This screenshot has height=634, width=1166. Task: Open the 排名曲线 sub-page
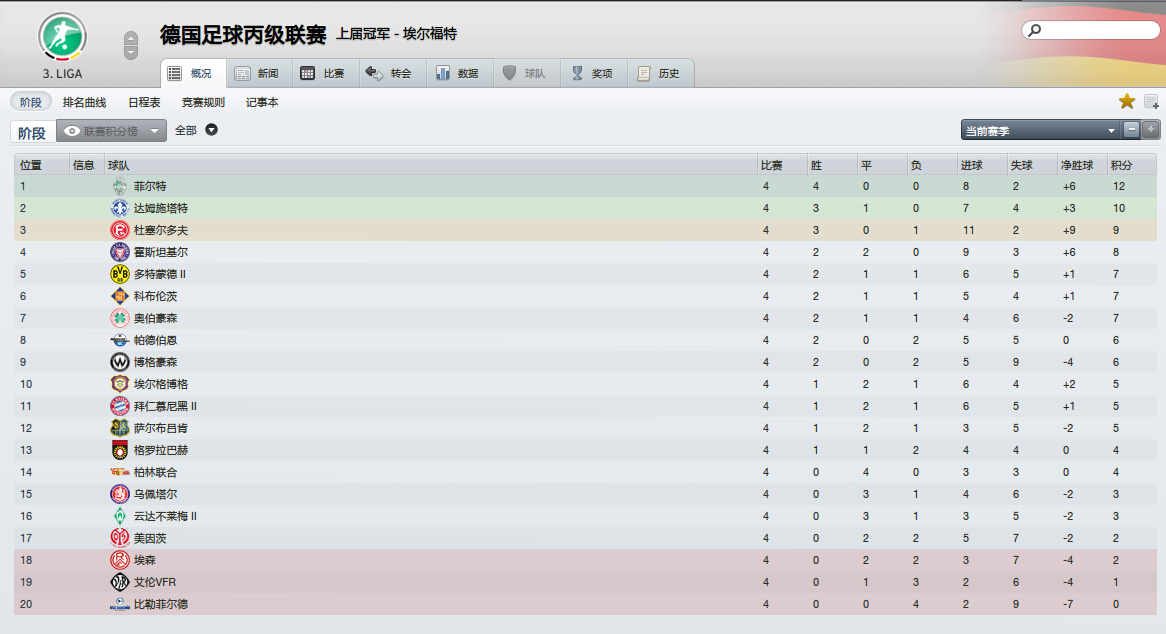[x=84, y=102]
